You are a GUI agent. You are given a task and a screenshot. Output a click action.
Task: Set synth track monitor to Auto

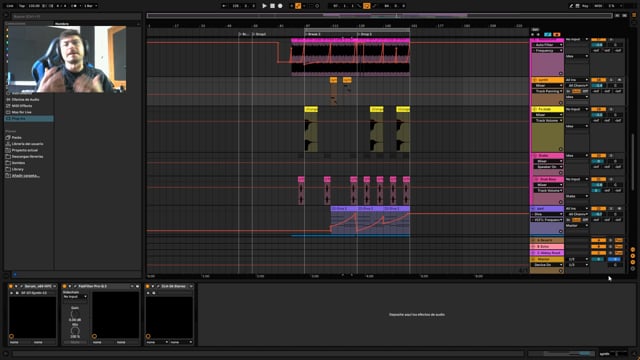(x=576, y=91)
